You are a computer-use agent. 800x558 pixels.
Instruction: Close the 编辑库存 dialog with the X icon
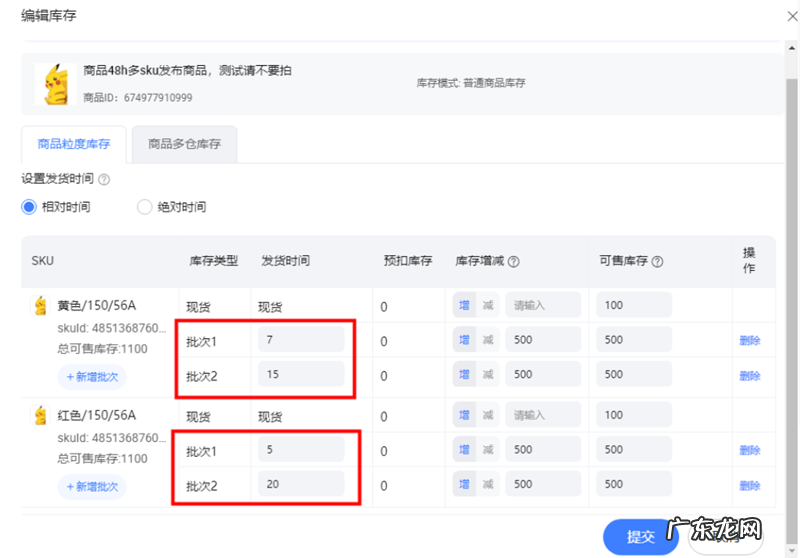click(x=792, y=16)
